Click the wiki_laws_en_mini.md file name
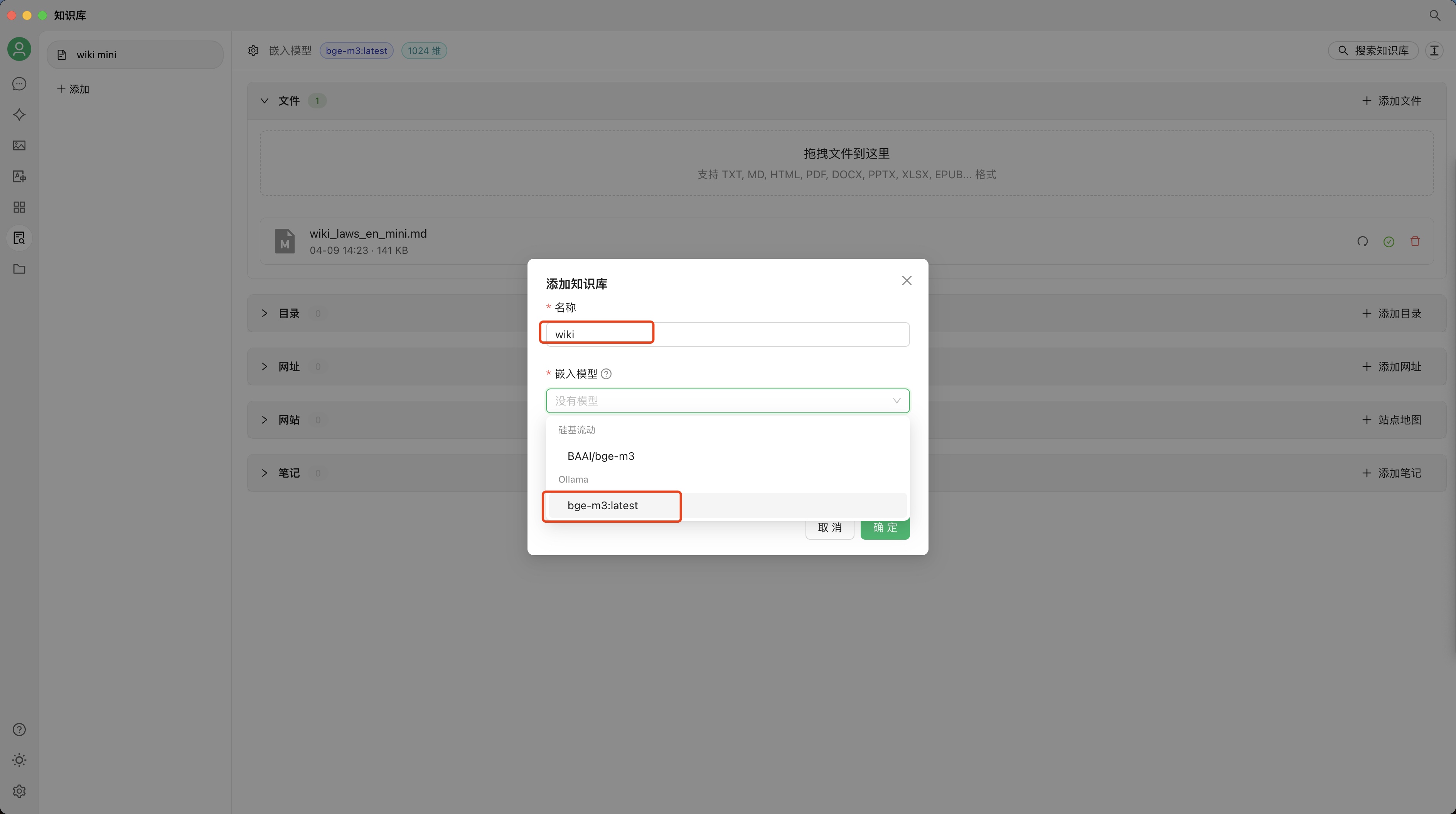This screenshot has height=814, width=1456. pos(368,234)
